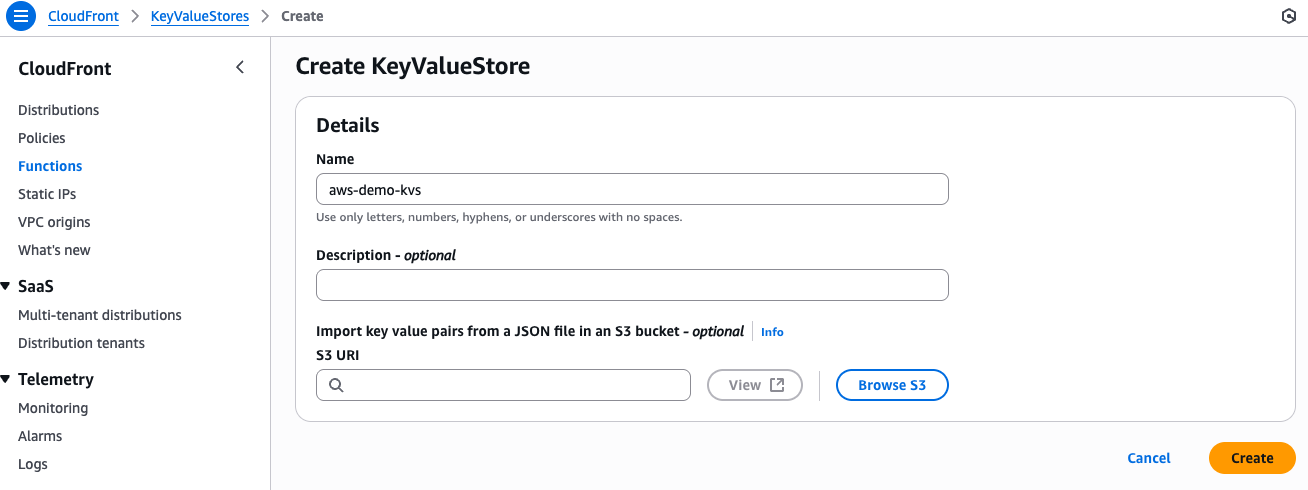Open Policies in the sidebar
The image size is (1308, 490).
click(42, 138)
